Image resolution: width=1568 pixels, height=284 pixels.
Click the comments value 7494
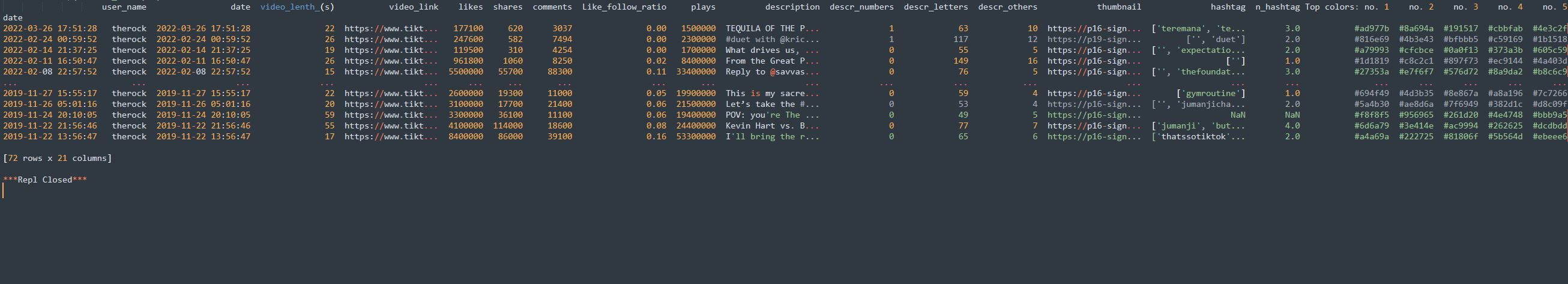pyautogui.click(x=562, y=40)
